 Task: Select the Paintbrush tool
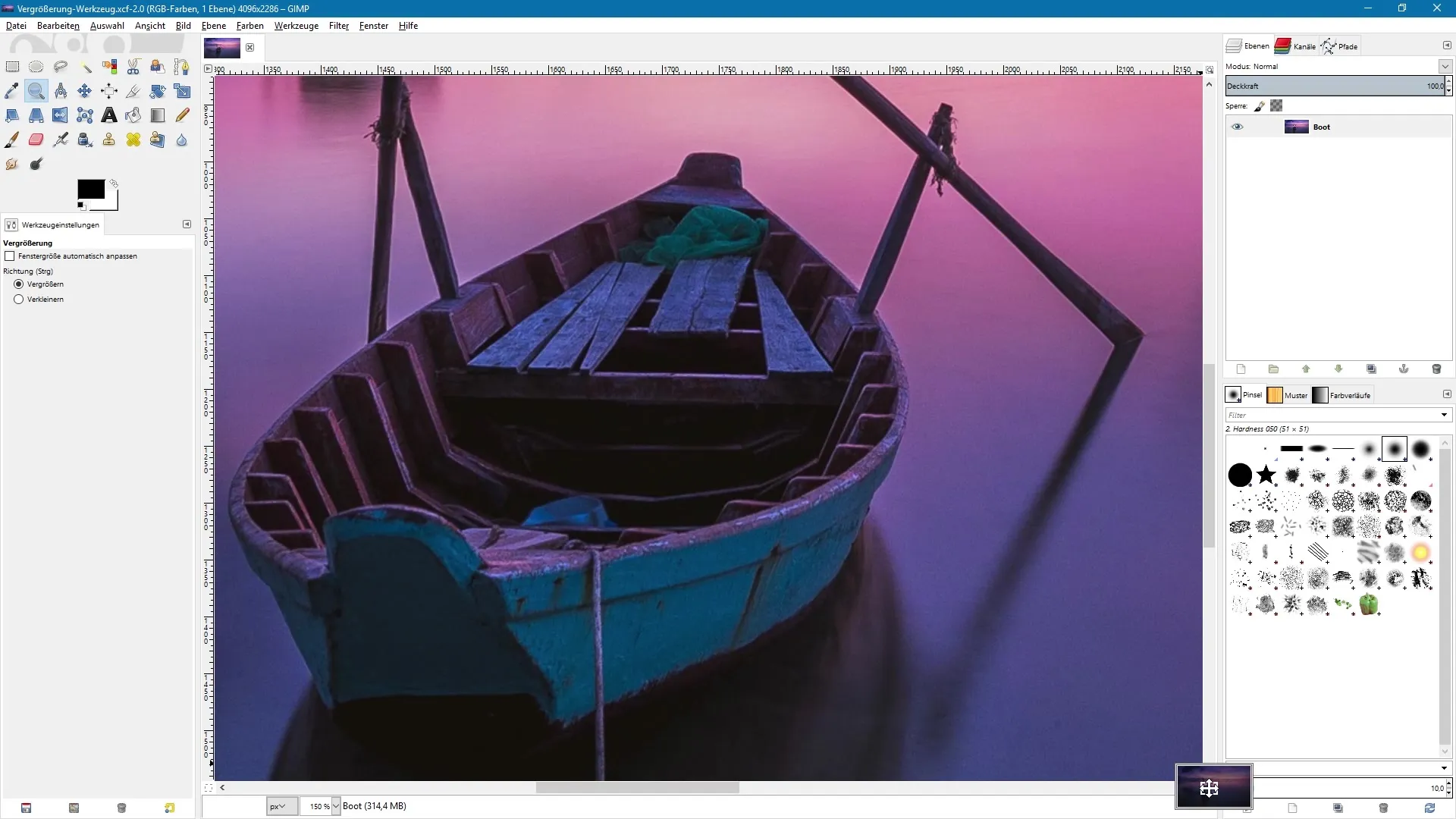(x=12, y=140)
